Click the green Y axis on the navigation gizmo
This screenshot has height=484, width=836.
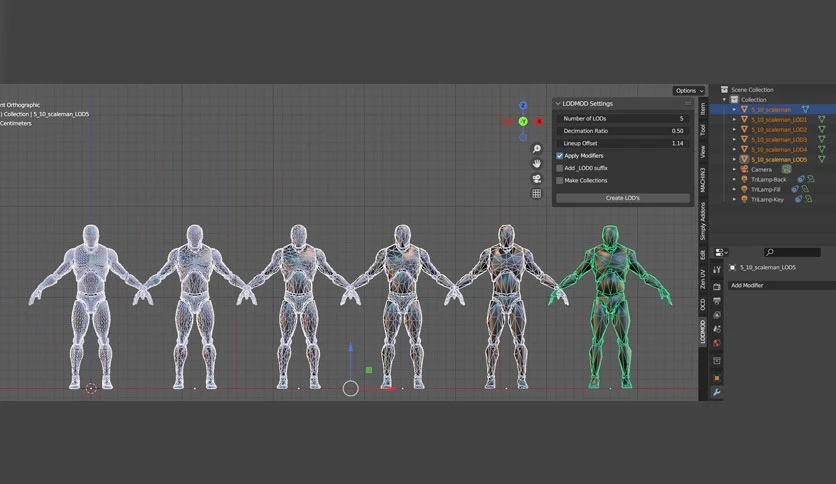523,122
